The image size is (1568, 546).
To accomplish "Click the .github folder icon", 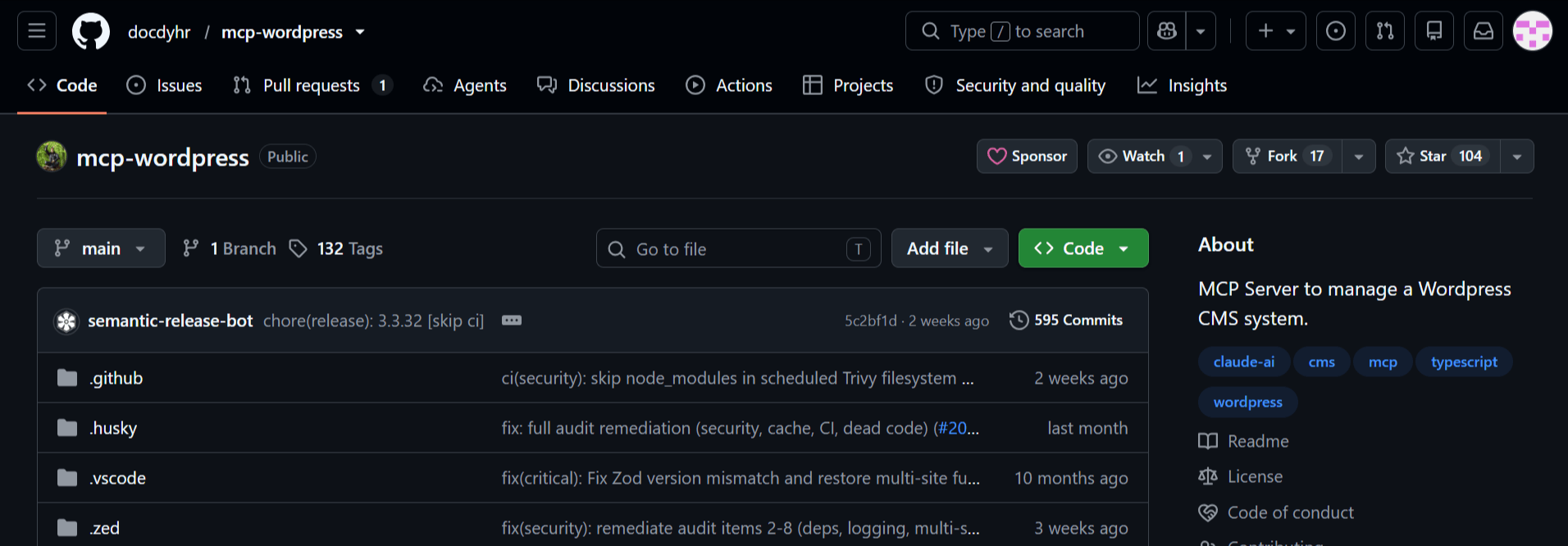I will click(x=67, y=378).
